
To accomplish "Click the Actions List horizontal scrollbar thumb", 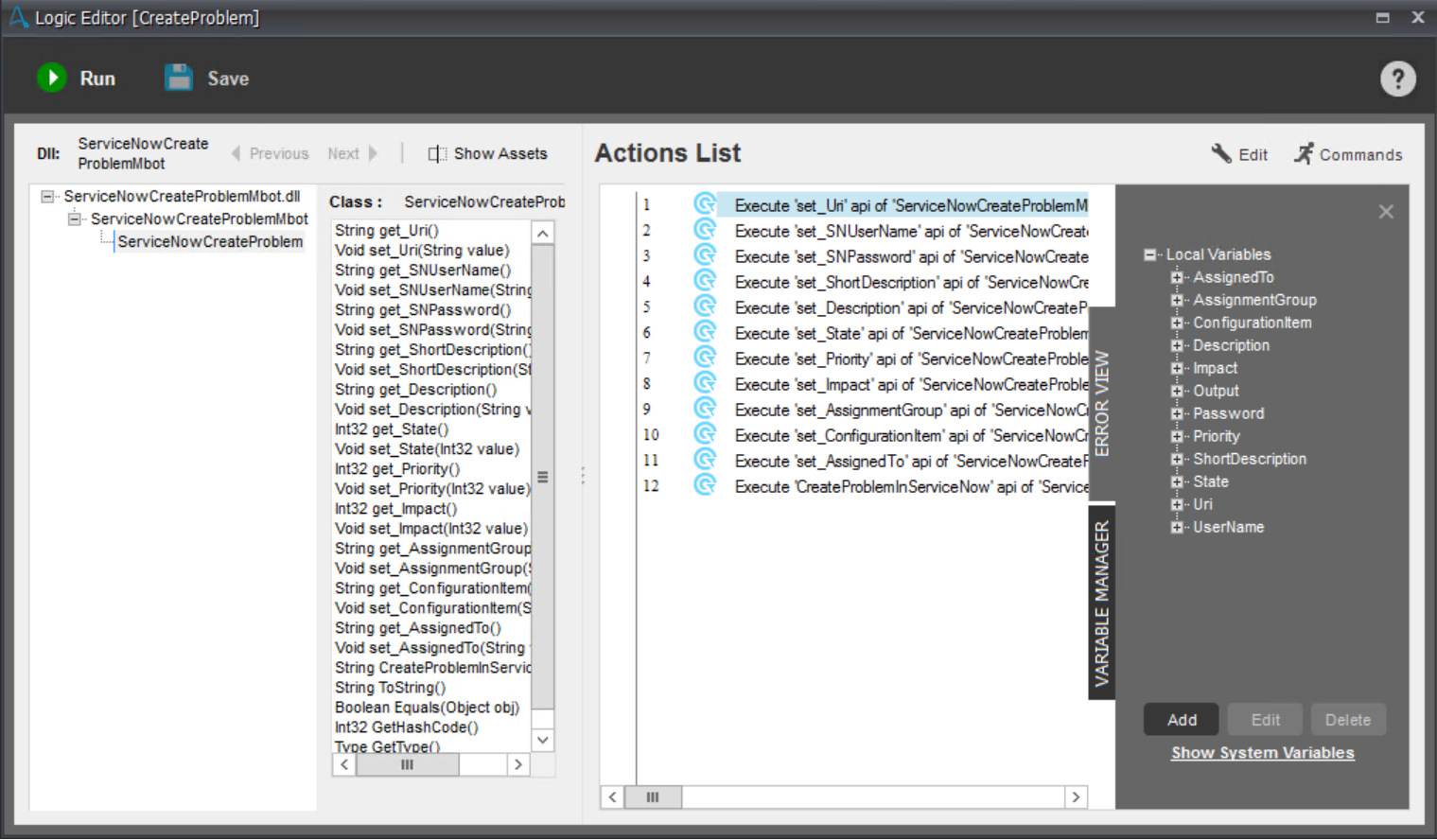I will click(x=652, y=797).
